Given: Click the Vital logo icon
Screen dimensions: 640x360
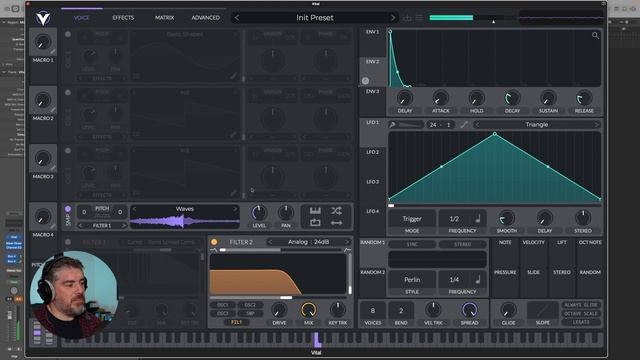Looking at the screenshot, I should (x=43, y=18).
